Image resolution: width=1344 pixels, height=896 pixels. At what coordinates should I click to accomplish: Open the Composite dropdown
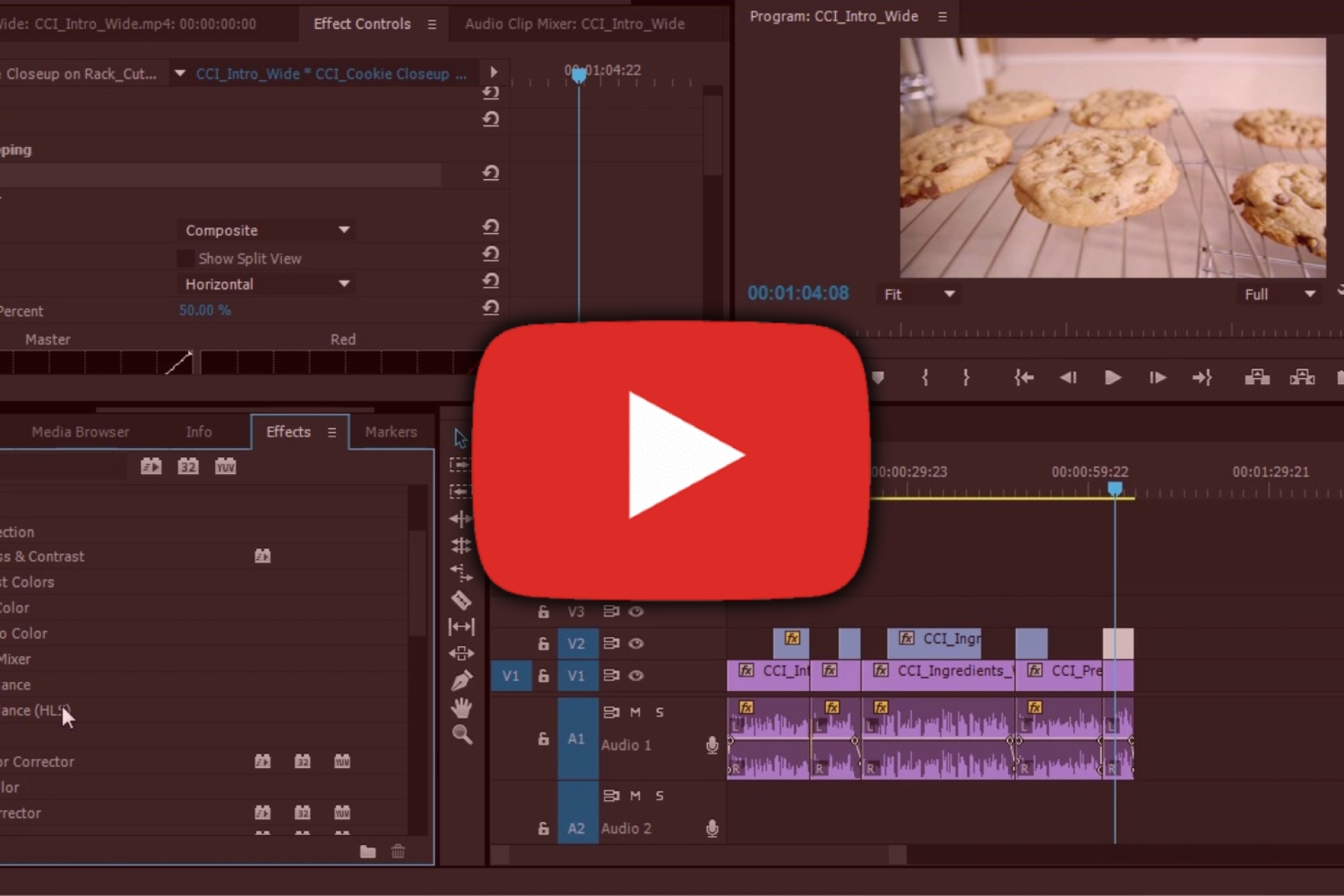[x=266, y=230]
